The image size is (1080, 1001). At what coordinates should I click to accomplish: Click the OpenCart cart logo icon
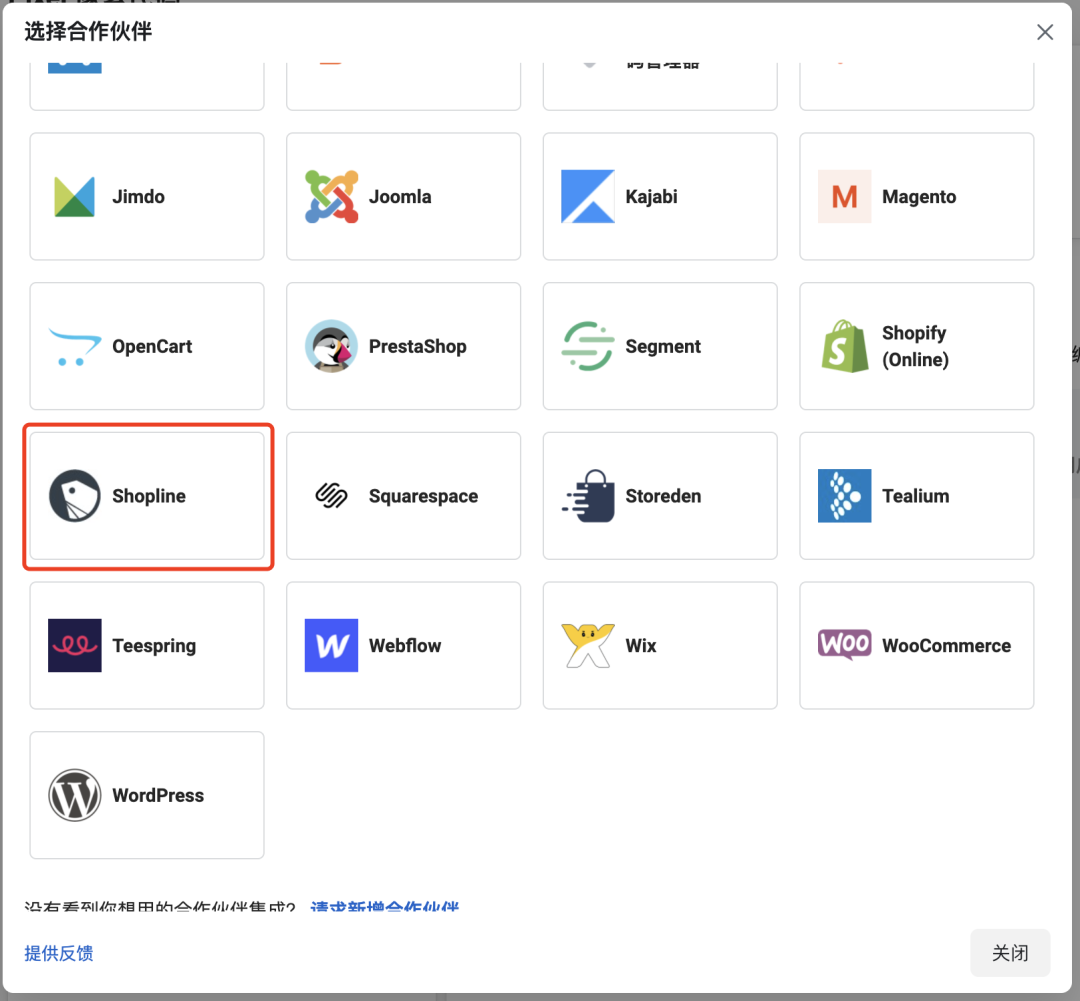(74, 347)
